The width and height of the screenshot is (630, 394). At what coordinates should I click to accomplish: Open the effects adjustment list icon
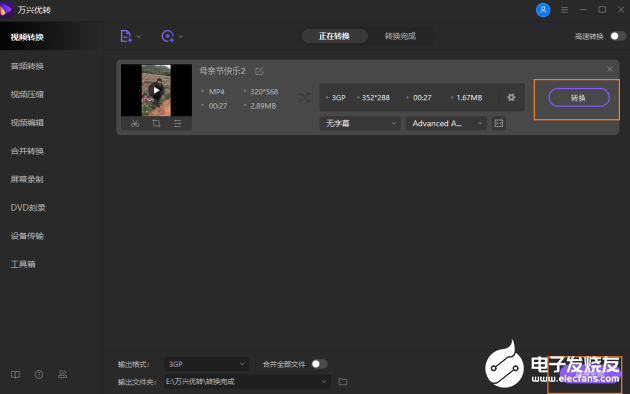(x=178, y=123)
